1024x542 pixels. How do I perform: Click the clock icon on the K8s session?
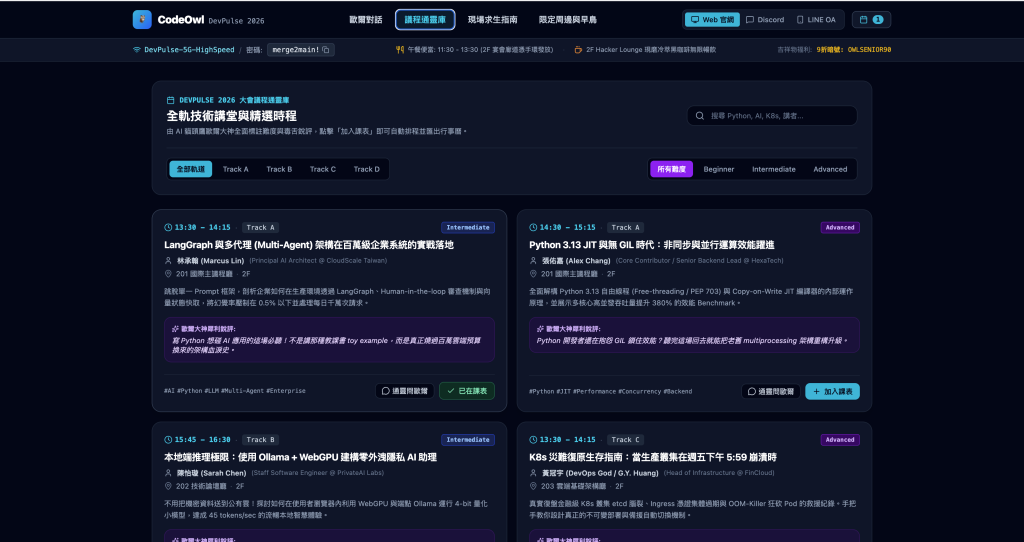[534, 439]
